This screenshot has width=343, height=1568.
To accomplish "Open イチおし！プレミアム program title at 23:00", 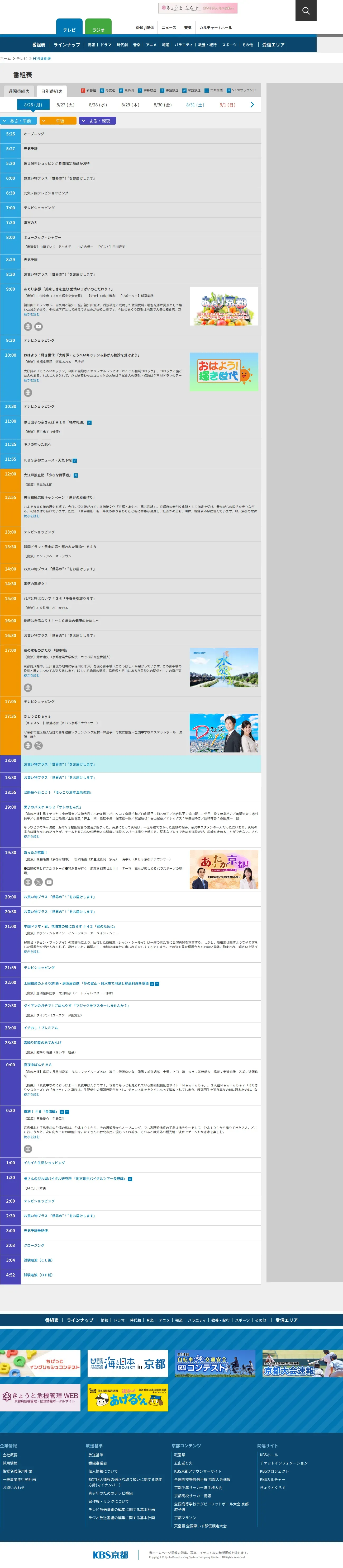I will 41,1028.
